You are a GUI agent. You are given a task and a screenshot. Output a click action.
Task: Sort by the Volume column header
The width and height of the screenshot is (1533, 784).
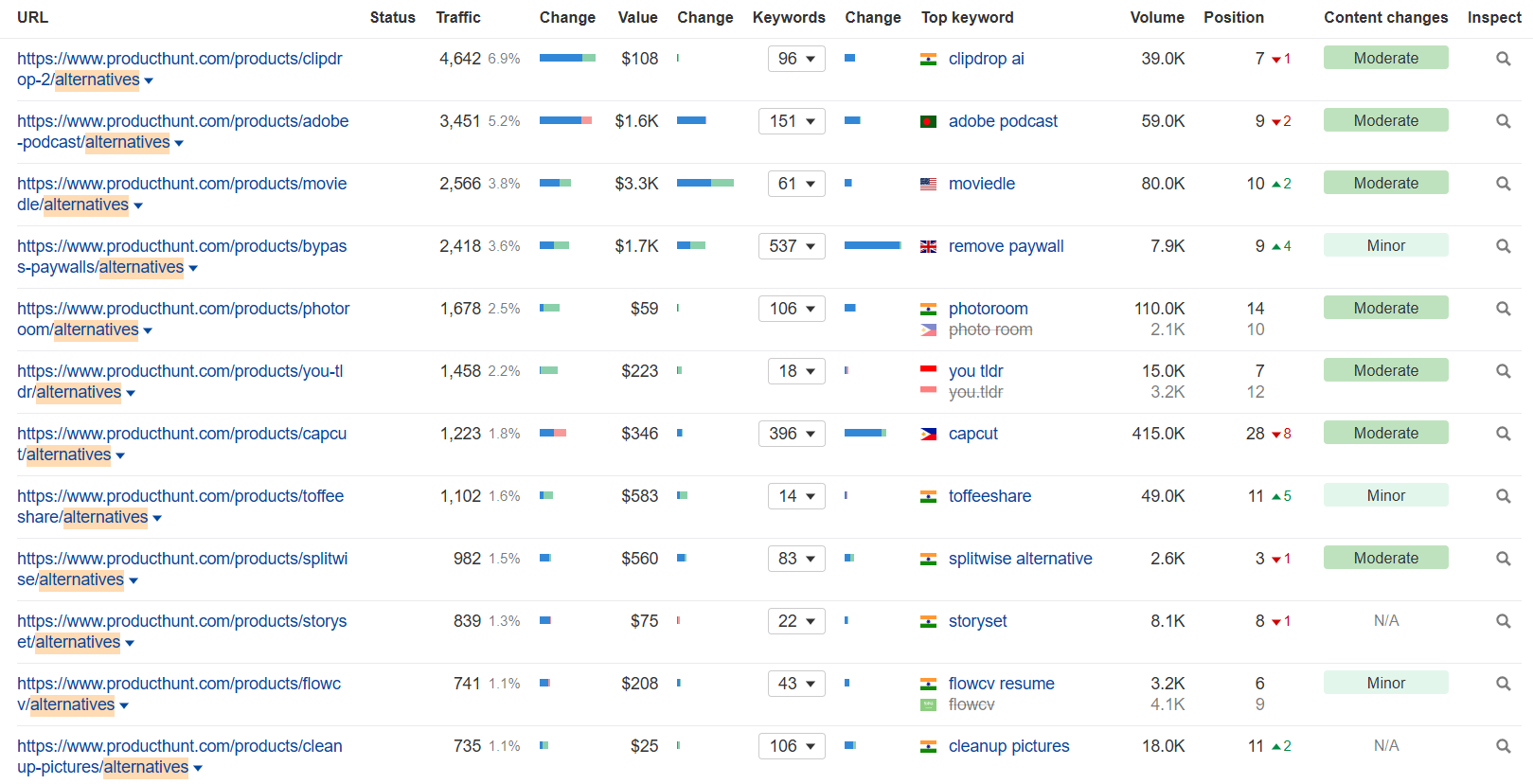coord(1157,17)
